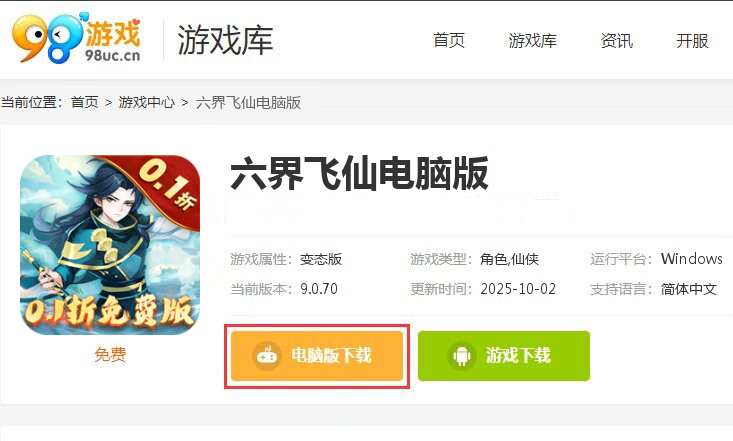Viewport: 733px width, 441px height.
Task: Click the Android robot icon on 游戏下载
Action: 462,356
